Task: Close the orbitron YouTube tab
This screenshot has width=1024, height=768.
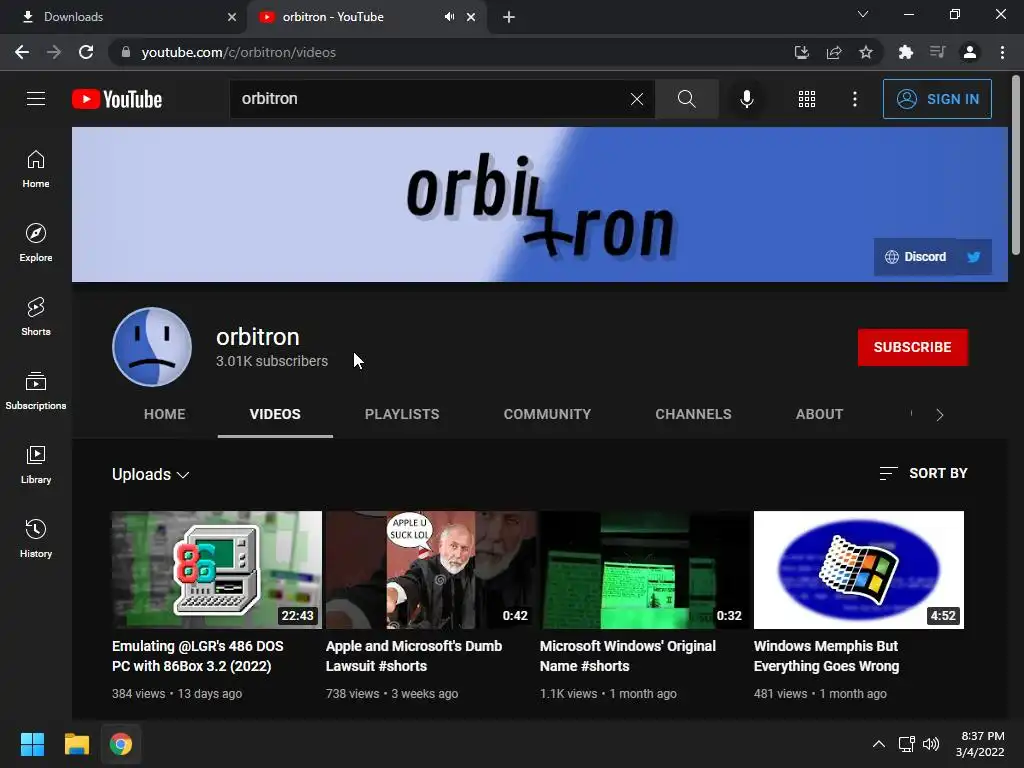Action: 471,17
